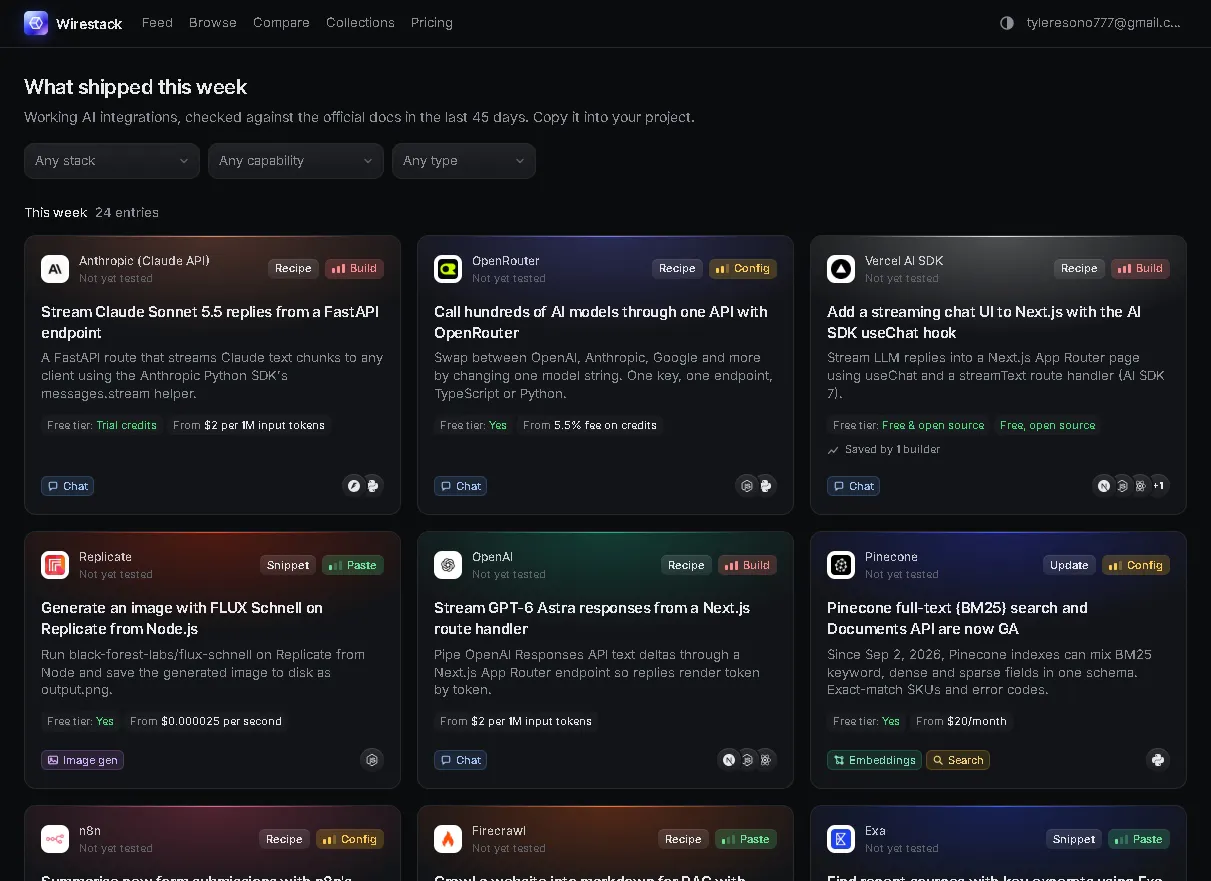Go to the Collections nav item
This screenshot has width=1211, height=881.
point(360,23)
